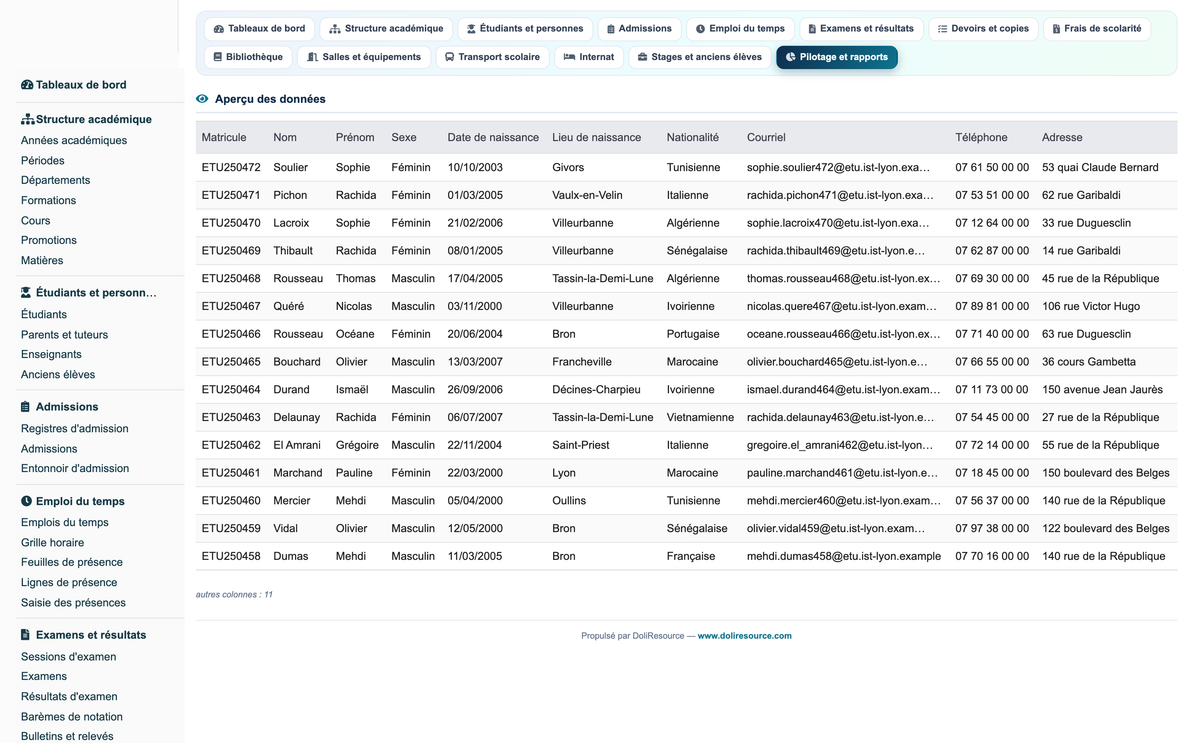1200x743 pixels.
Task: Open Anciens élèves sidebar link
Action: (x=58, y=375)
